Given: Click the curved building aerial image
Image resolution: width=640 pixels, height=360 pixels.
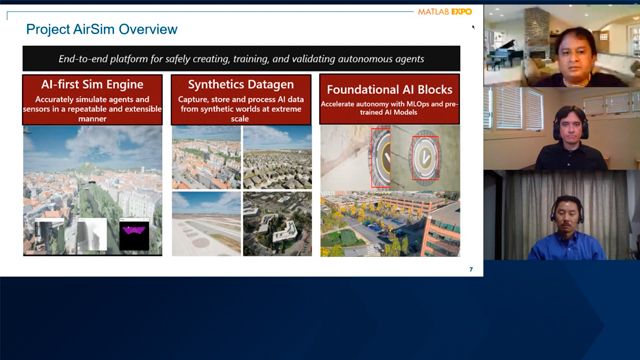Looking at the screenshot, I should (277, 224).
